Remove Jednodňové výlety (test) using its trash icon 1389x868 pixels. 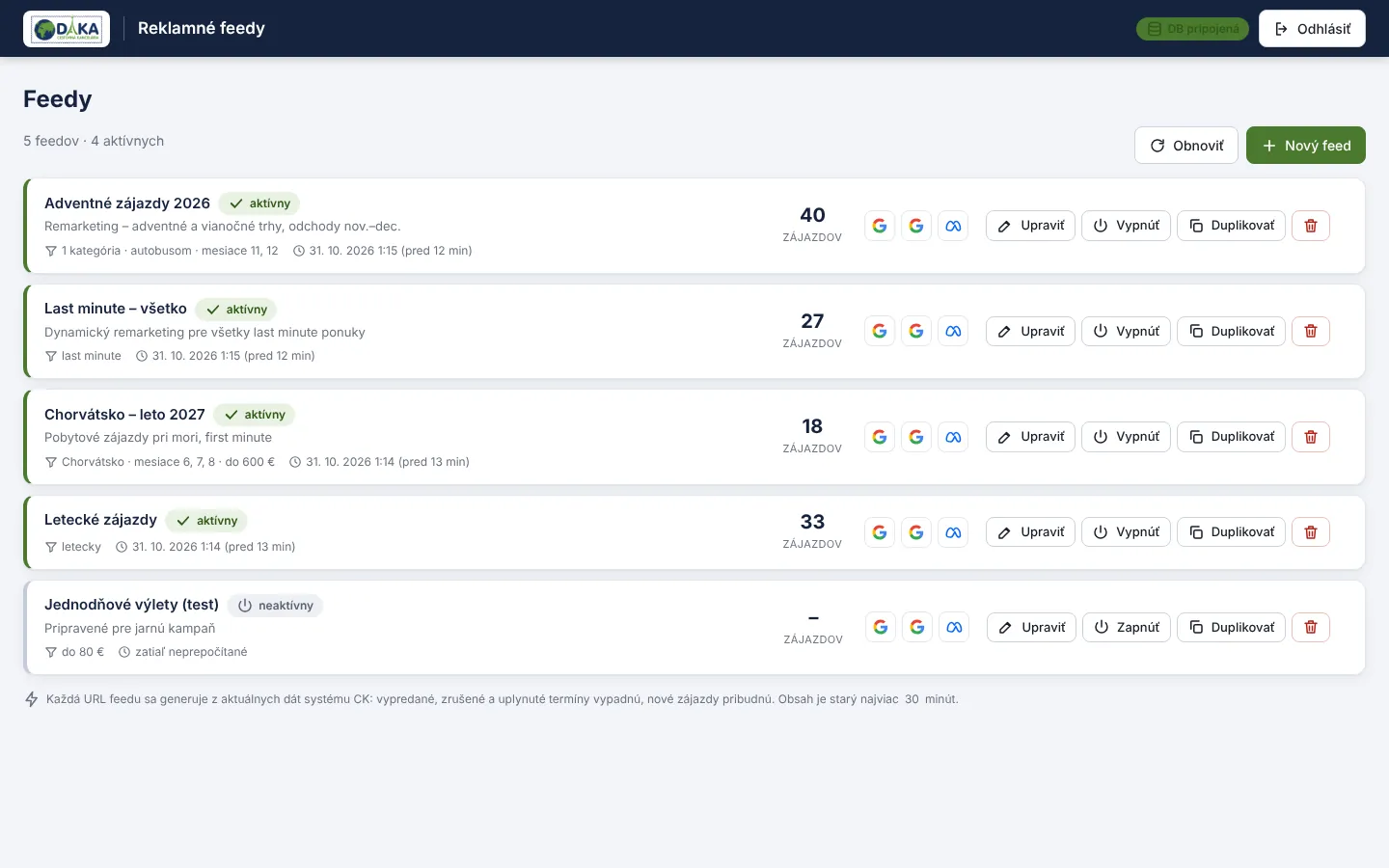[1311, 627]
